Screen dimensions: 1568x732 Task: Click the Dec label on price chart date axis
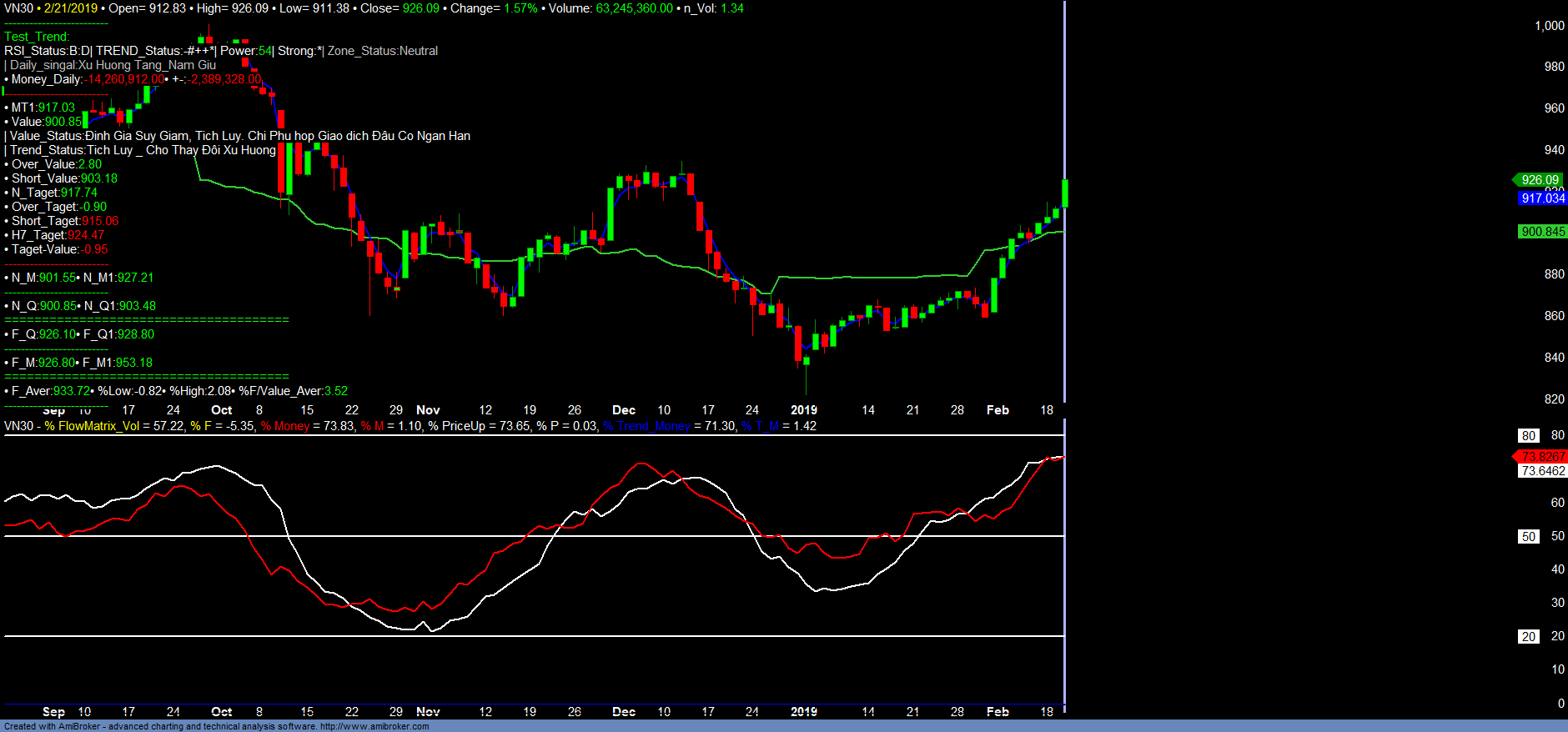coord(623,410)
